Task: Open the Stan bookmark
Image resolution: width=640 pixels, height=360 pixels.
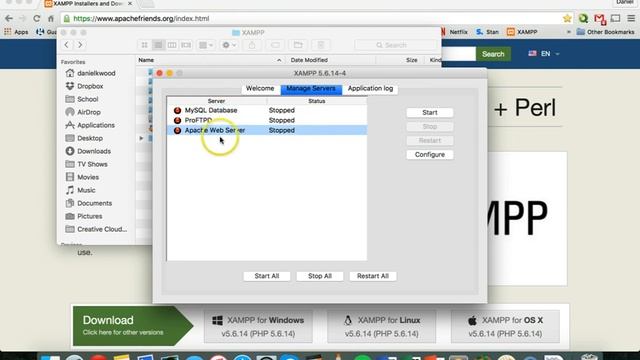Action: (x=487, y=32)
